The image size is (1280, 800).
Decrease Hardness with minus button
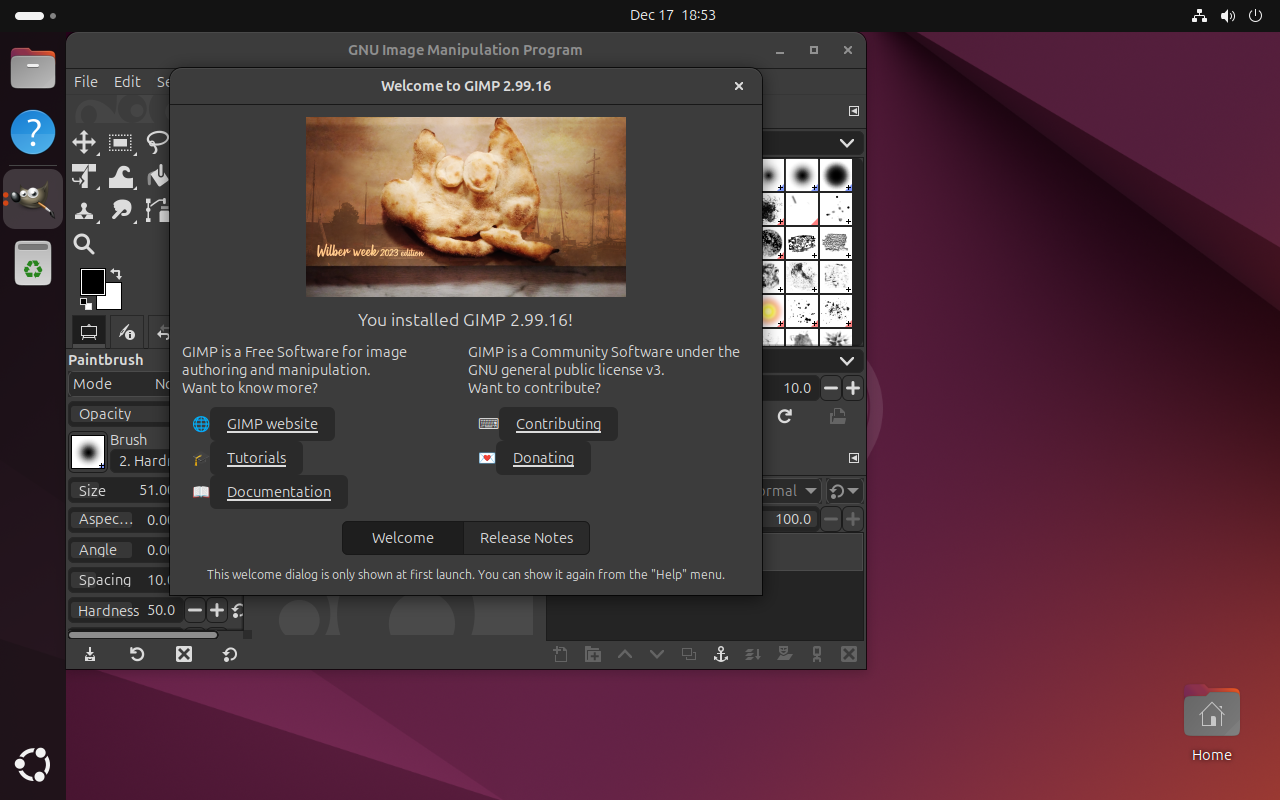click(195, 610)
